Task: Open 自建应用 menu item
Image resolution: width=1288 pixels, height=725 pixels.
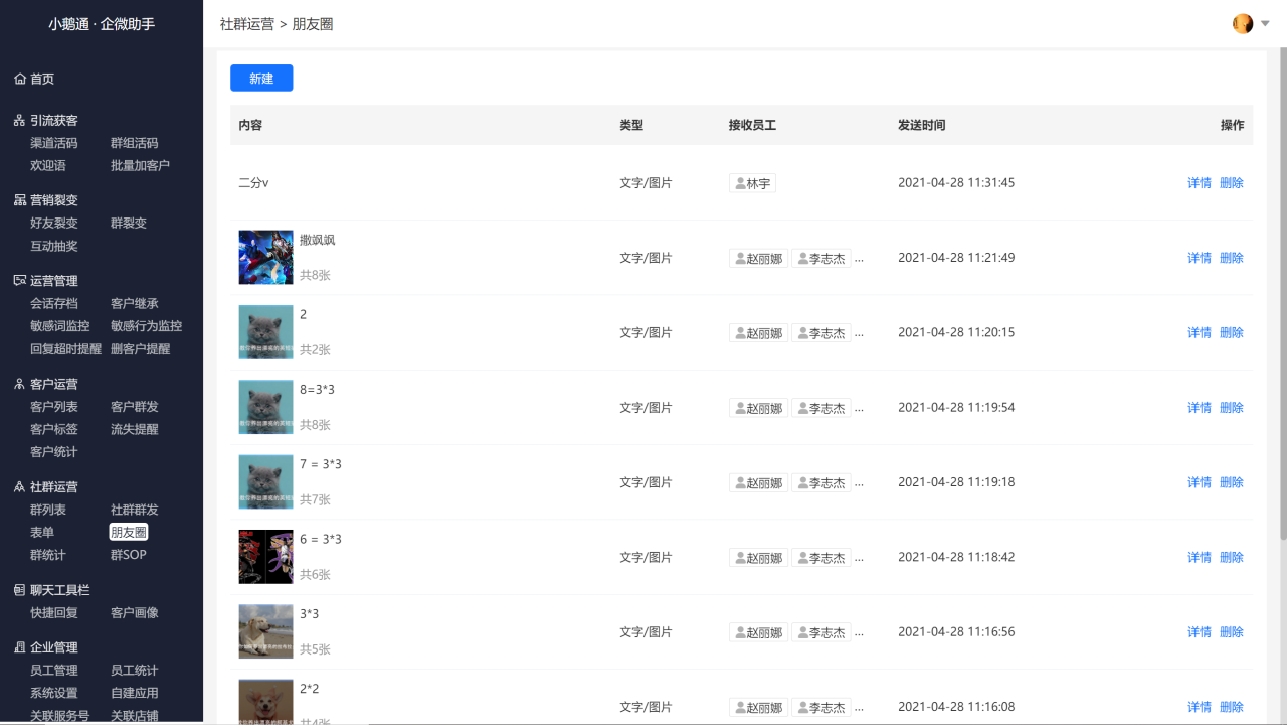Action: pos(135,693)
